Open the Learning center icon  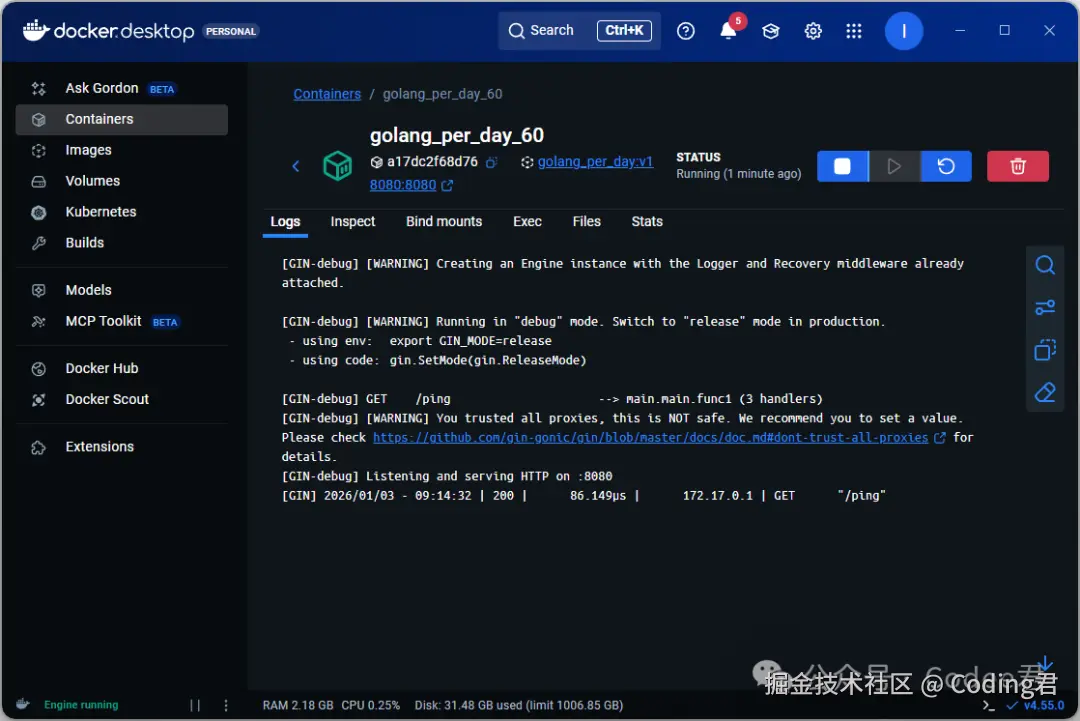pos(771,31)
